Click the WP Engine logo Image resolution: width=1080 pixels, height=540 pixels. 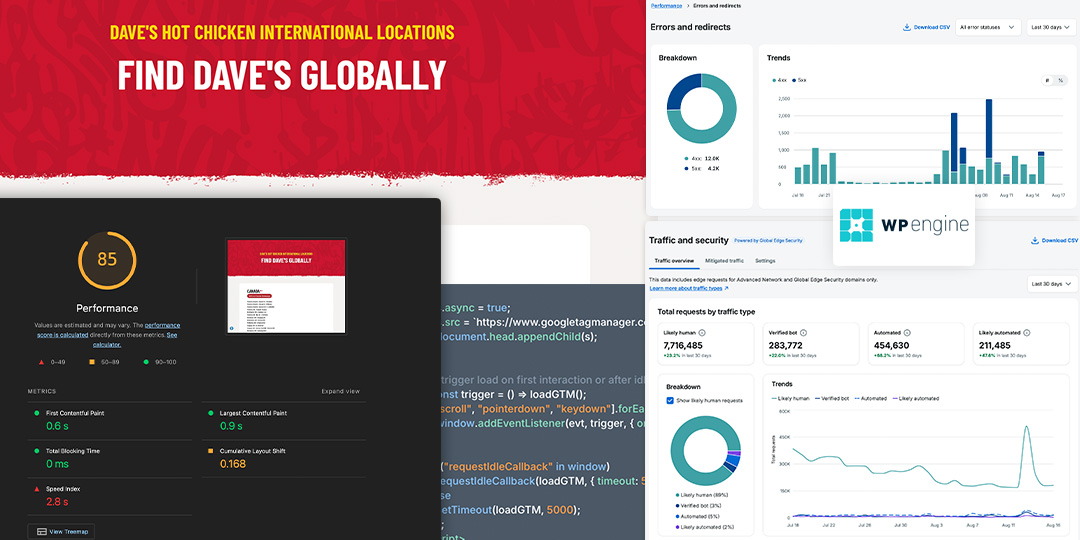(904, 225)
